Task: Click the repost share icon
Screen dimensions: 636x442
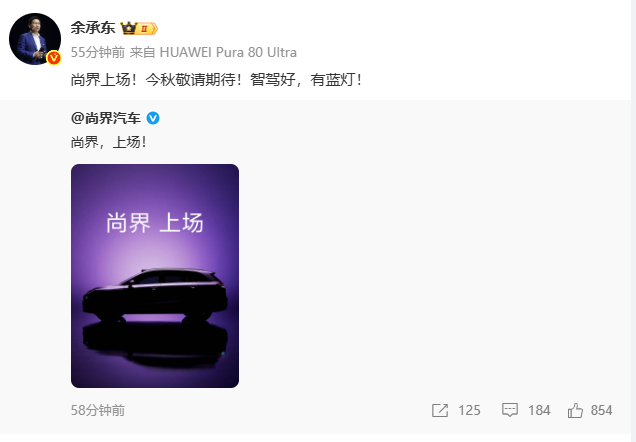Action: [x=440, y=410]
